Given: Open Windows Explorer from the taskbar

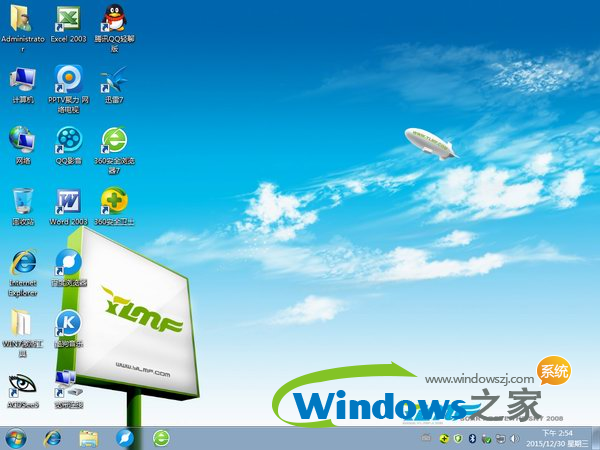Looking at the screenshot, I should coord(88,437).
